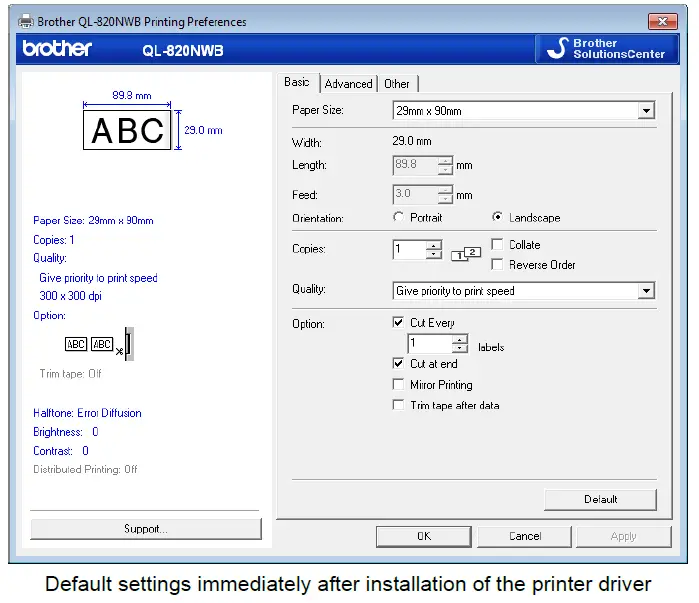Increase the Cut Every labels number
The height and width of the screenshot is (603, 699).
[460, 339]
